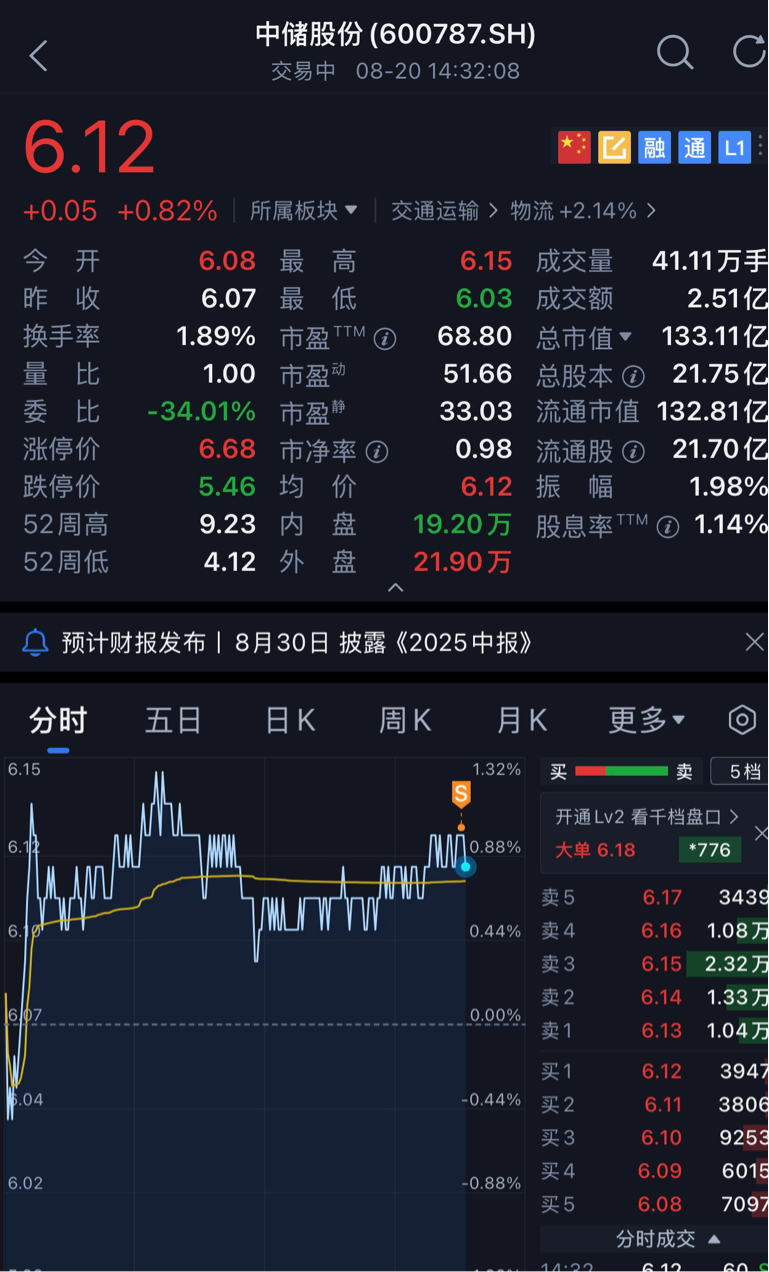Image resolution: width=769 pixels, height=1272 pixels.
Task: Switch to the 日K tab
Action: click(290, 720)
